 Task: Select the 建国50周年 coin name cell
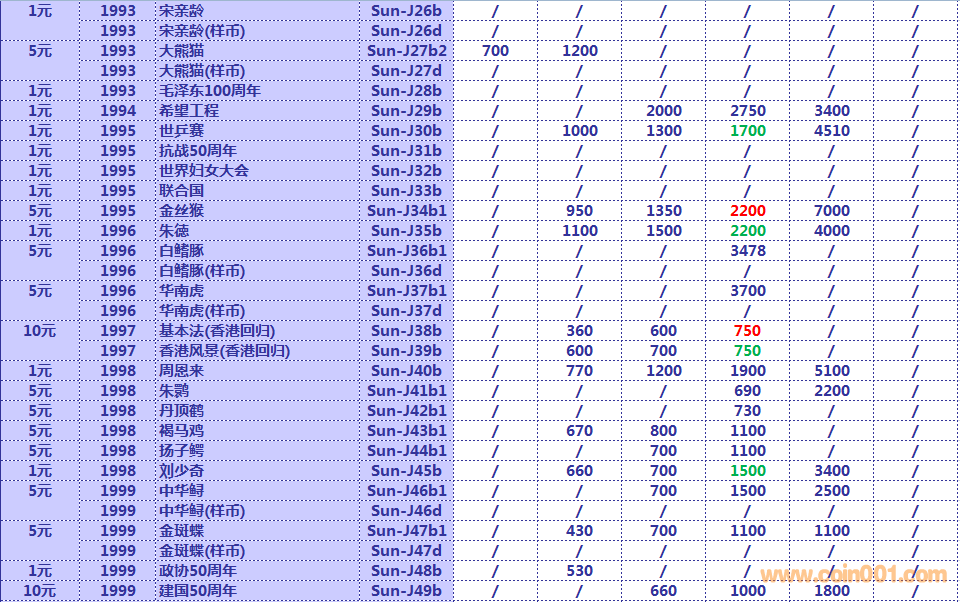click(198, 591)
